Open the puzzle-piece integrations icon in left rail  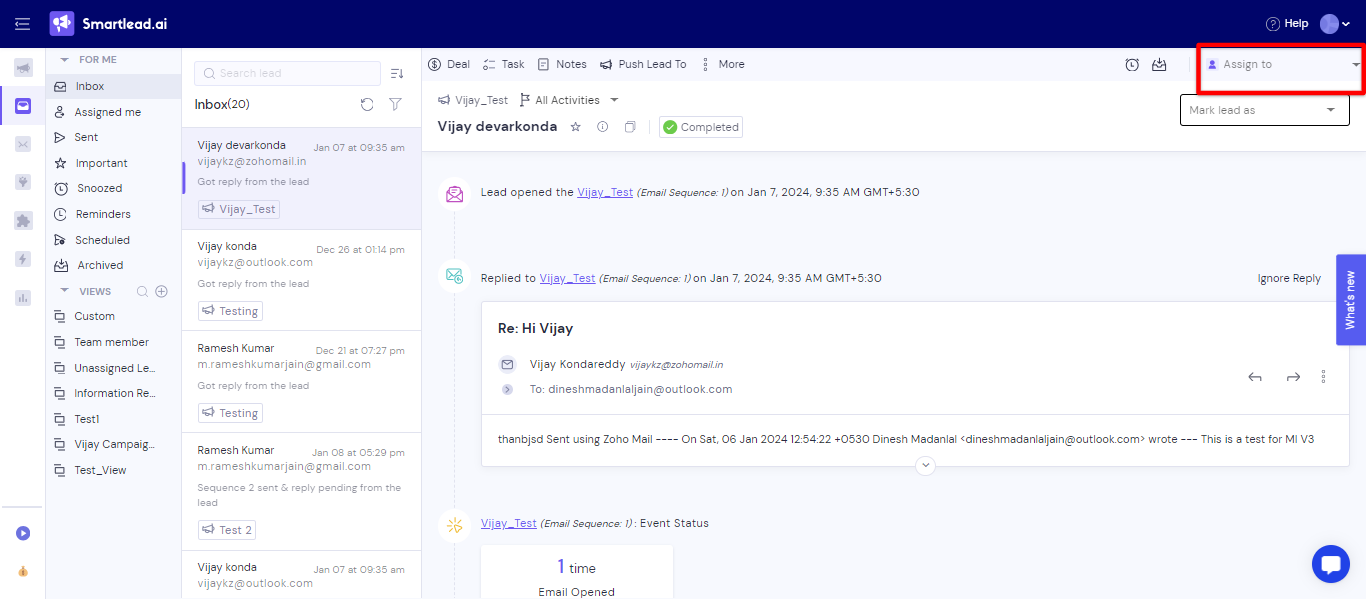22,220
